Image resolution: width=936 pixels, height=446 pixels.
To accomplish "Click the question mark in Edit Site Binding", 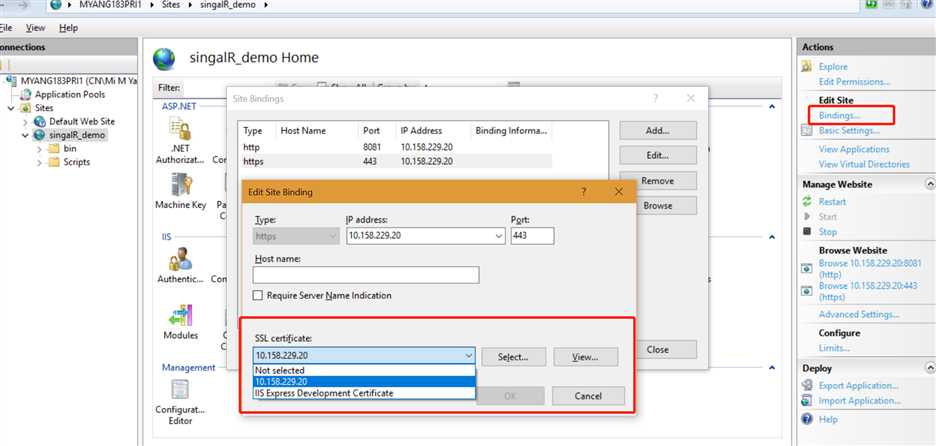I will [x=583, y=192].
